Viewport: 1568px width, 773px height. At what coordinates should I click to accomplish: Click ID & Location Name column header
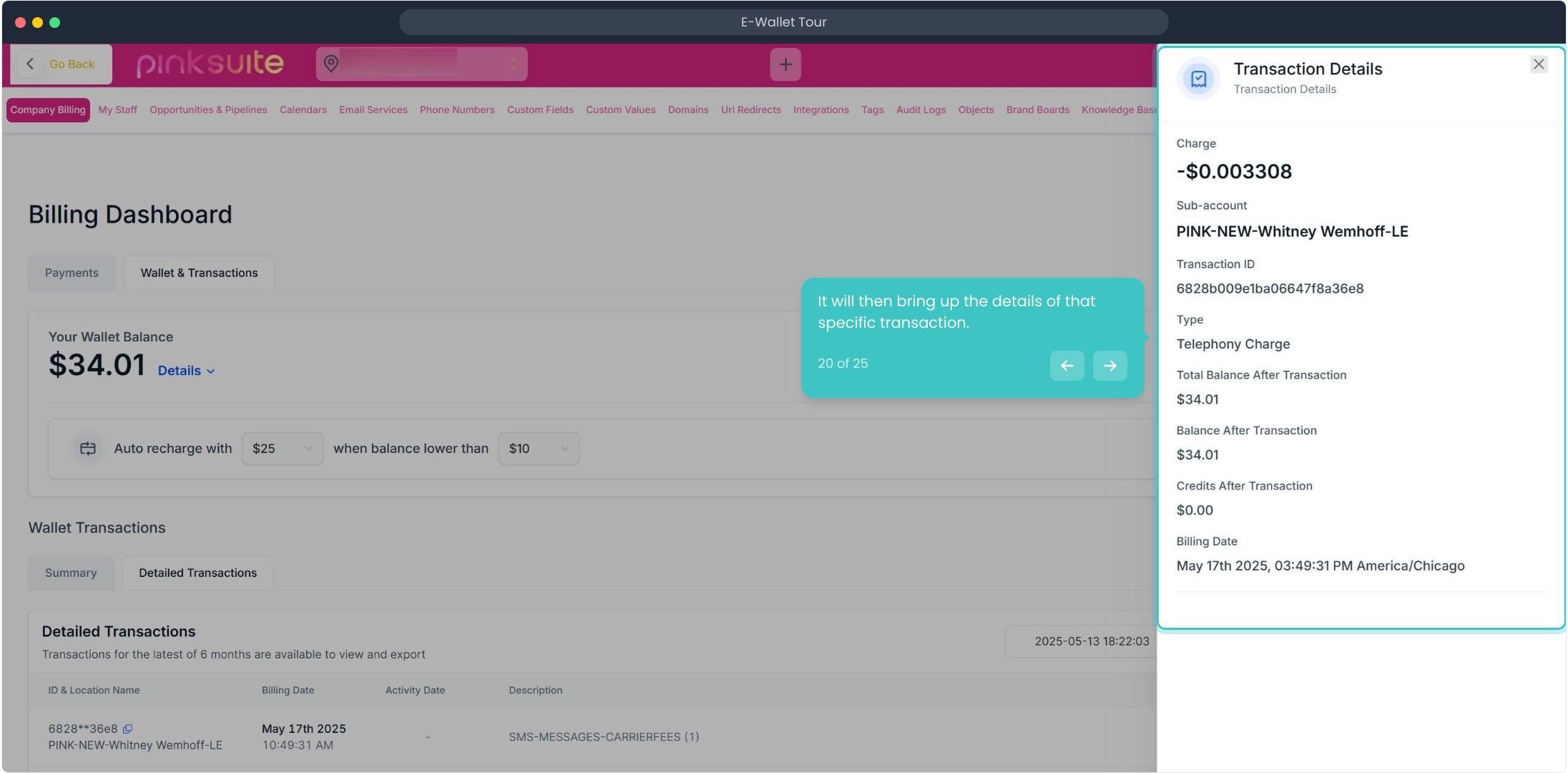tap(94, 691)
